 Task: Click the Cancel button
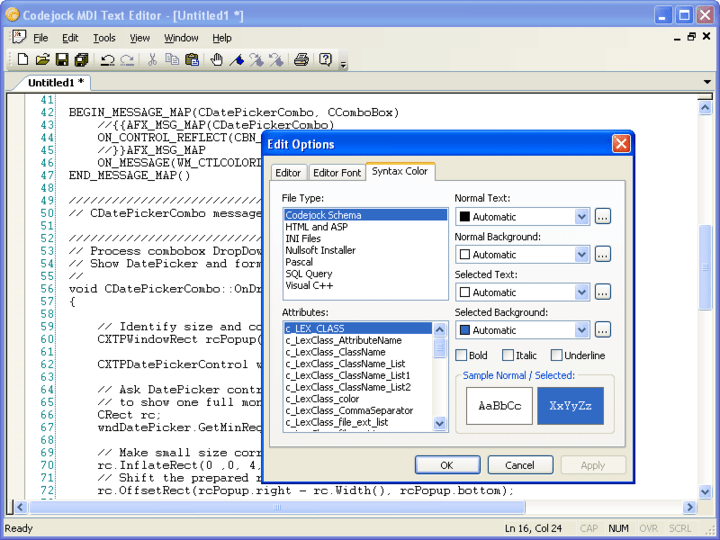pyautogui.click(x=520, y=465)
